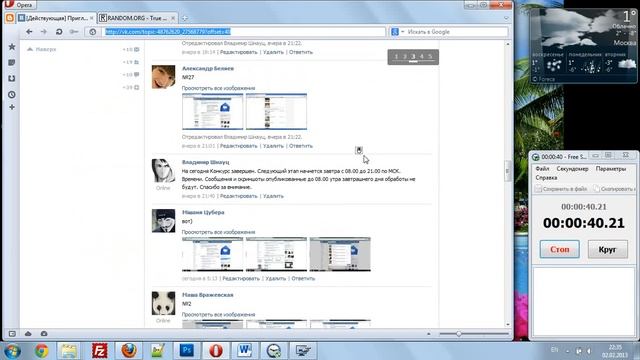This screenshot has width=640, height=360.
Task: Open Microsoft Word from the taskbar
Action: [244, 351]
